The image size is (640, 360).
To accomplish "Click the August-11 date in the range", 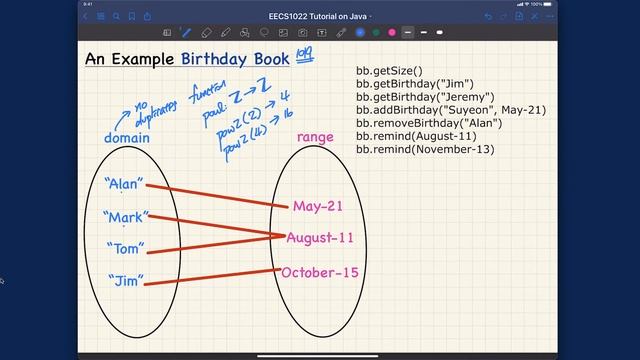I will tap(320, 238).
